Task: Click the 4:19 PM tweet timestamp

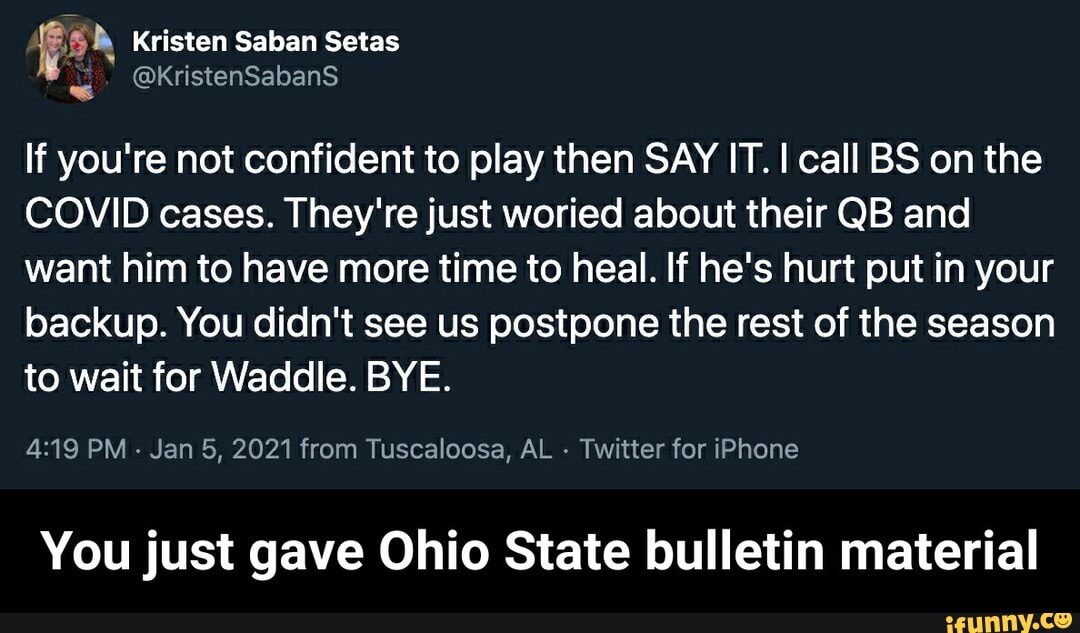Action: tap(74, 449)
